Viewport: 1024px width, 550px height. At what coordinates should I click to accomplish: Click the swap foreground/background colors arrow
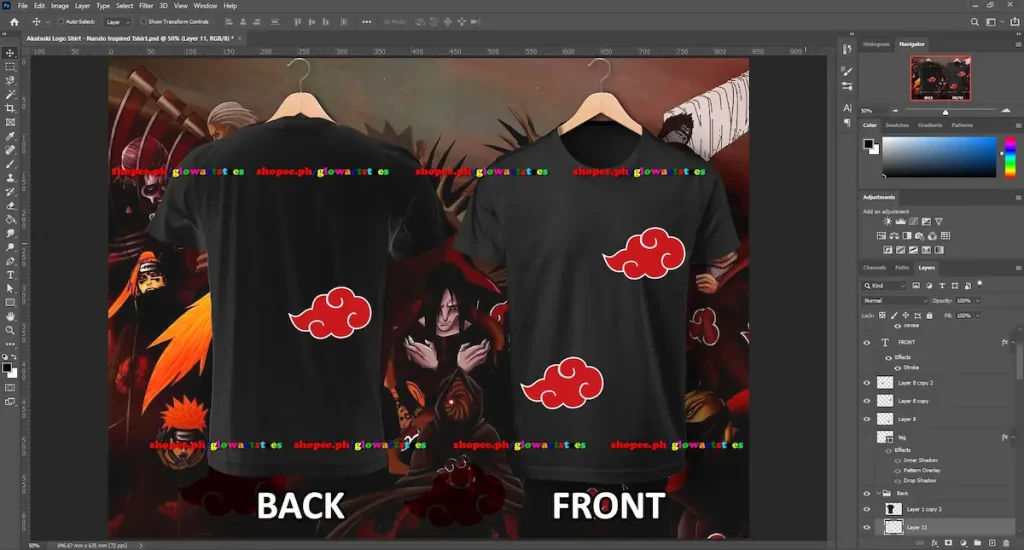14,357
